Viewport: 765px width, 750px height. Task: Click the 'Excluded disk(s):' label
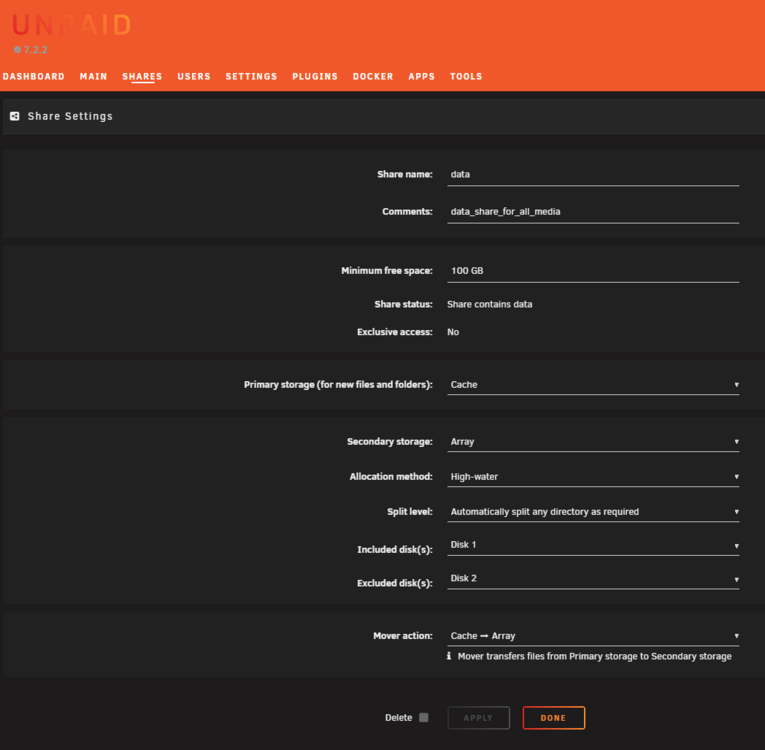395,584
